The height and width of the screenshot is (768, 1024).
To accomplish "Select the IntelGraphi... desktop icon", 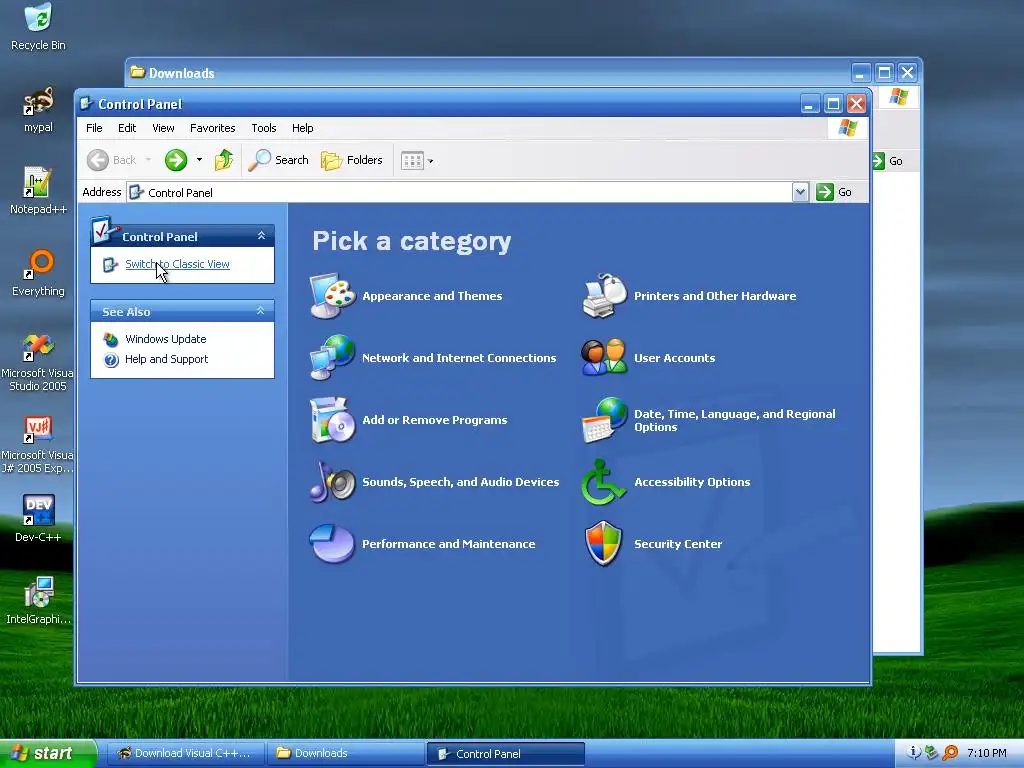I will tap(39, 601).
